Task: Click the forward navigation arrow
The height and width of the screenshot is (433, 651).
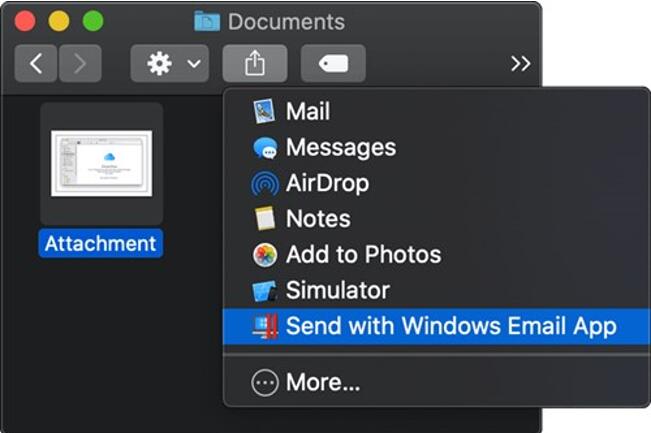Action: coord(80,64)
